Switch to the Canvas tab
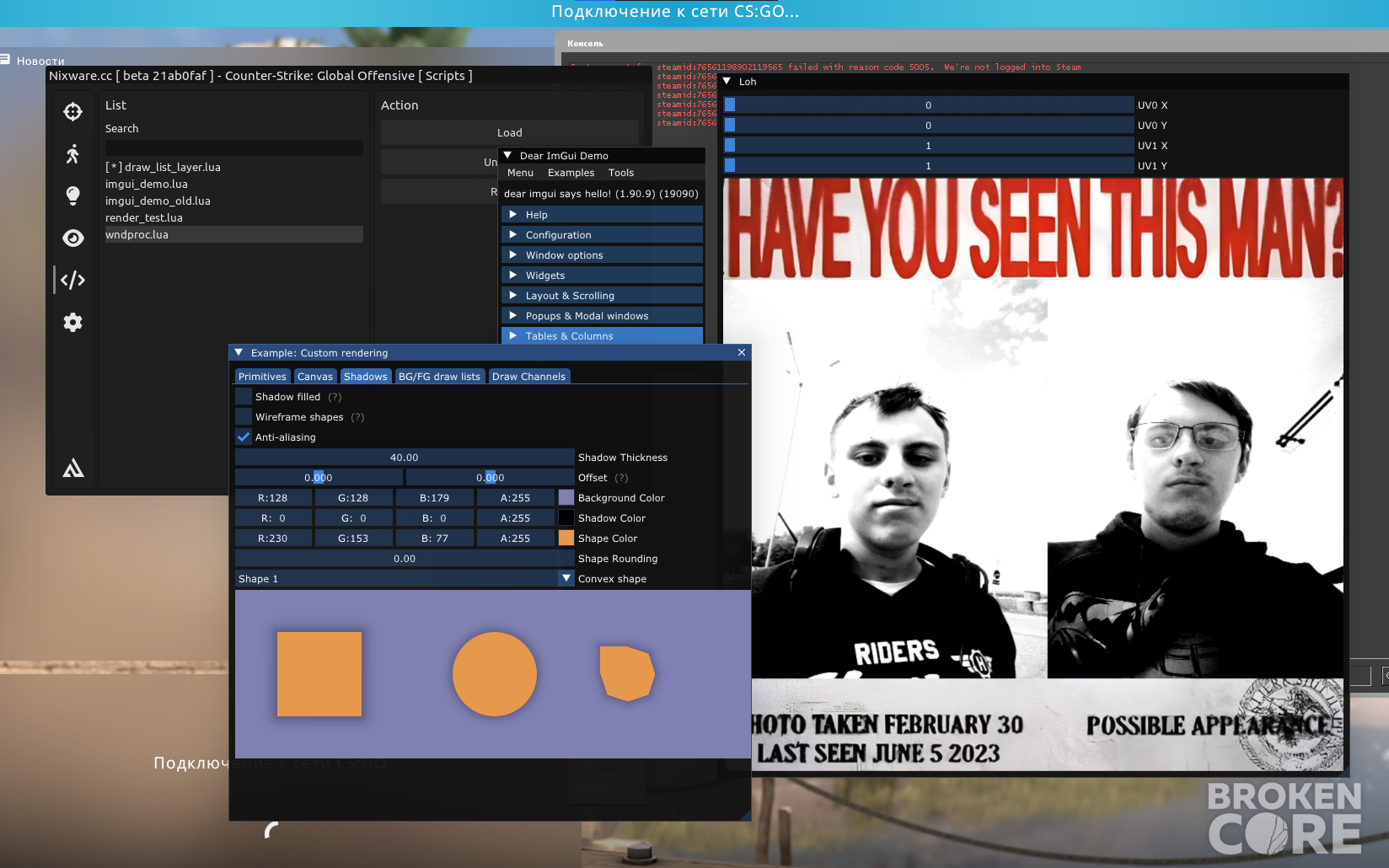 (x=315, y=377)
